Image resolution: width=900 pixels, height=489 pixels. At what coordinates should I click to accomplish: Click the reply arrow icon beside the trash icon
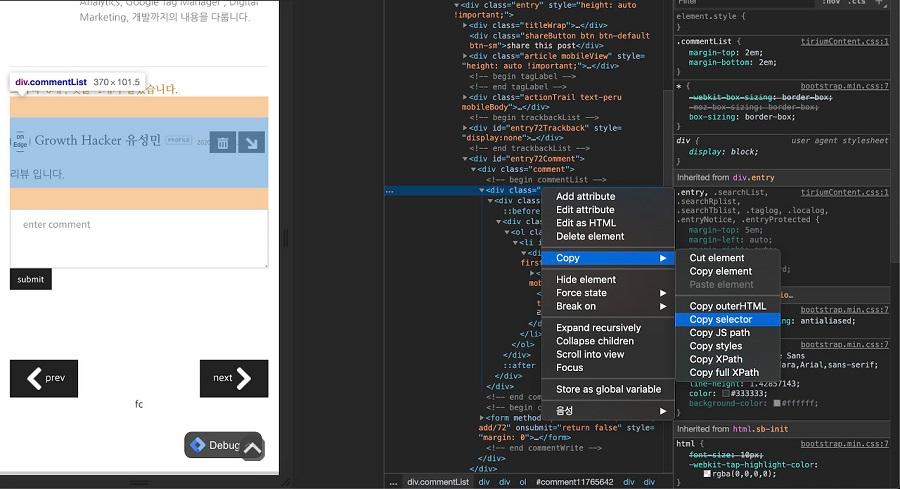coord(251,142)
